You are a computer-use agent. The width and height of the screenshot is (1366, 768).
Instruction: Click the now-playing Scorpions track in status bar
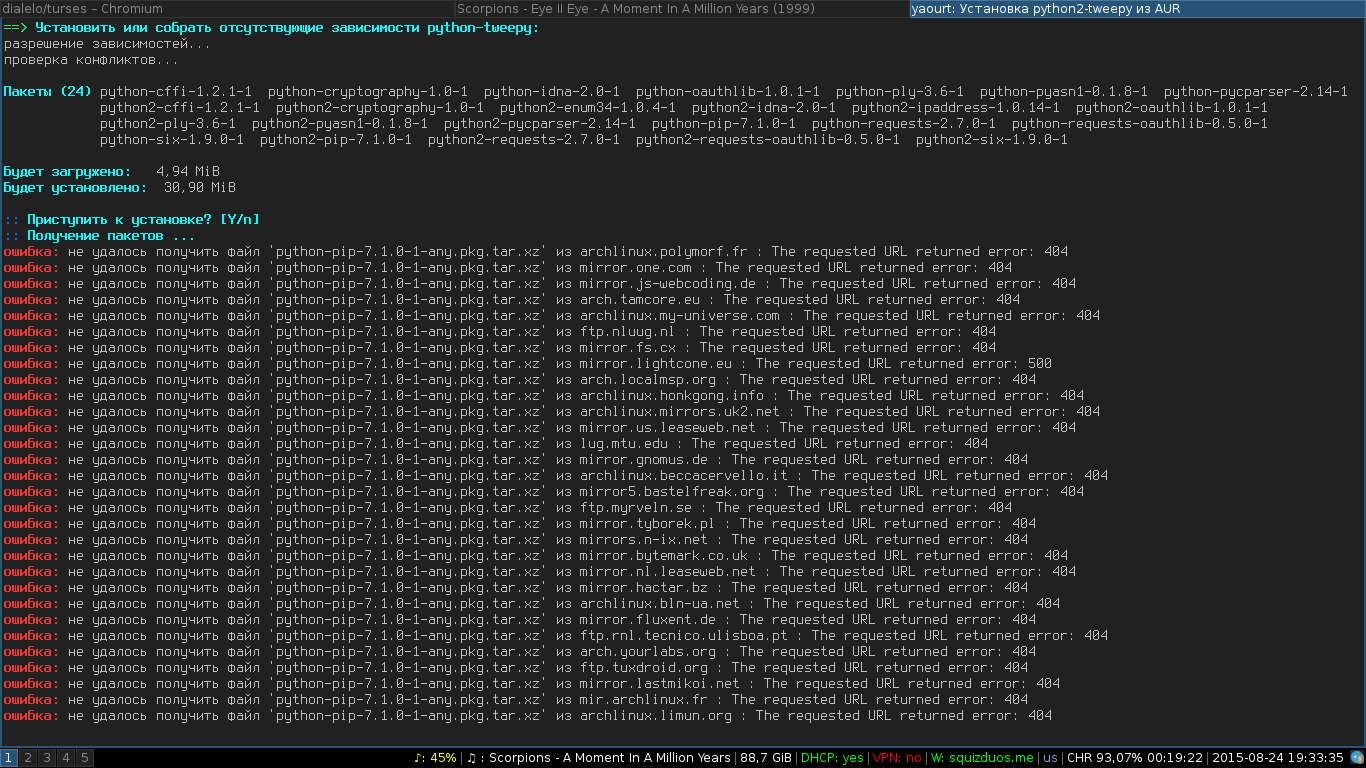(x=599, y=758)
